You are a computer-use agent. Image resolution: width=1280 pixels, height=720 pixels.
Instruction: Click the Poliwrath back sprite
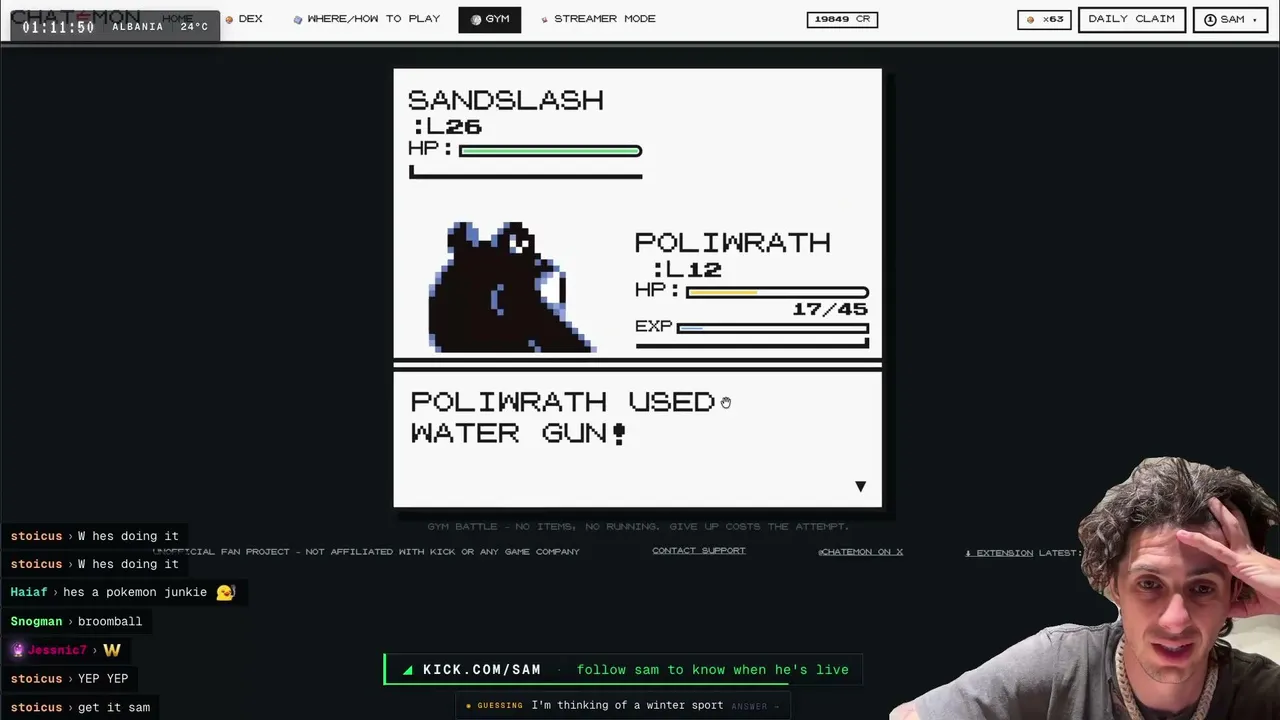coord(512,287)
